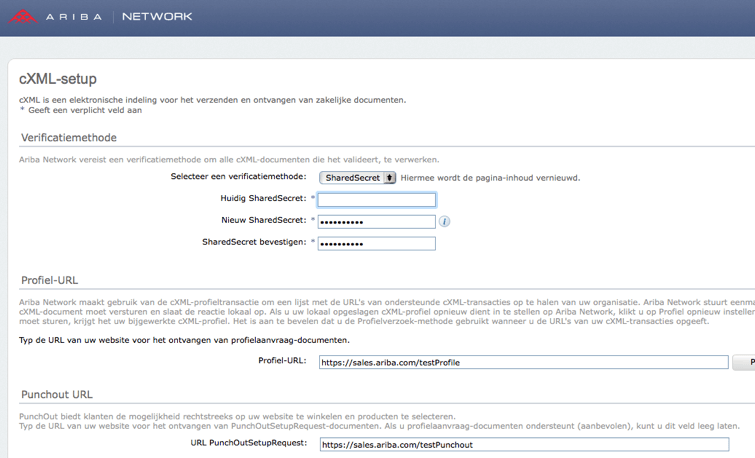
Task: Select the SharedSecret bevestigen field
Action: [x=377, y=243]
